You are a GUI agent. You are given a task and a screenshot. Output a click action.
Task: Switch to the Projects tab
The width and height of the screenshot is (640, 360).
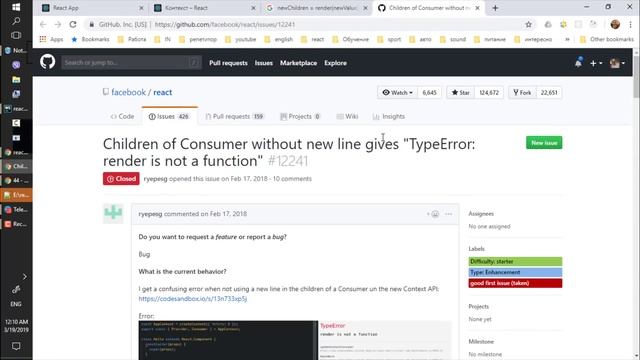[300, 116]
